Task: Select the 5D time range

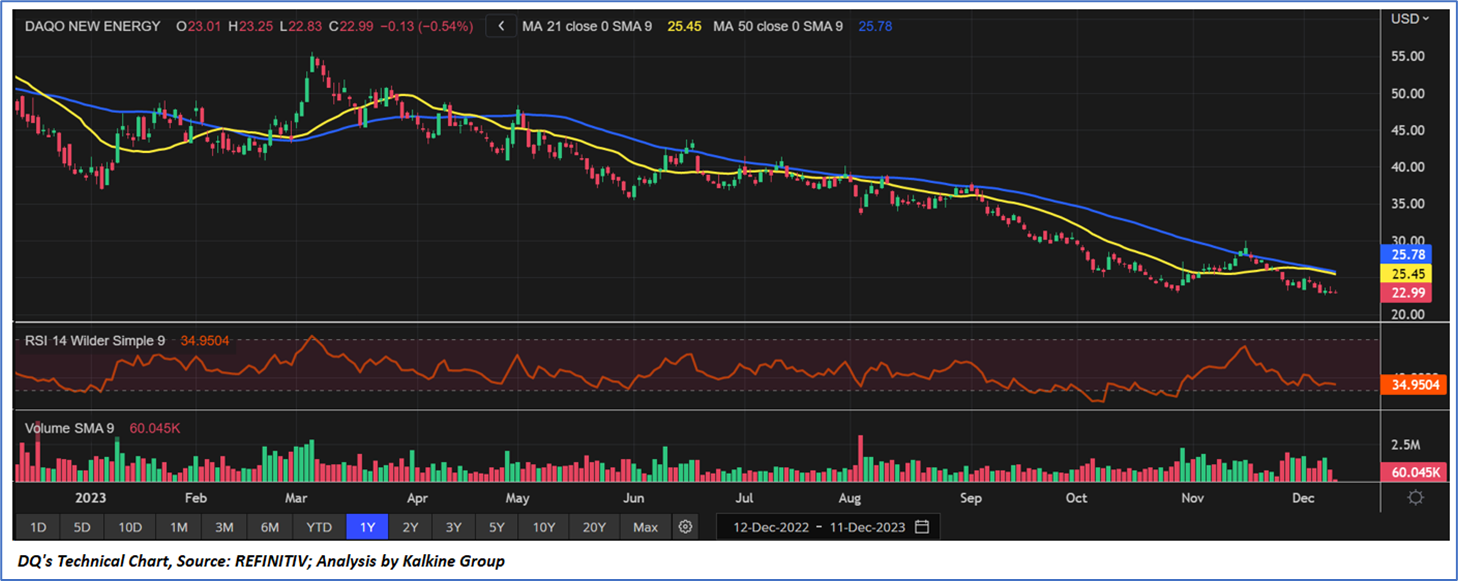Action: tap(82, 527)
